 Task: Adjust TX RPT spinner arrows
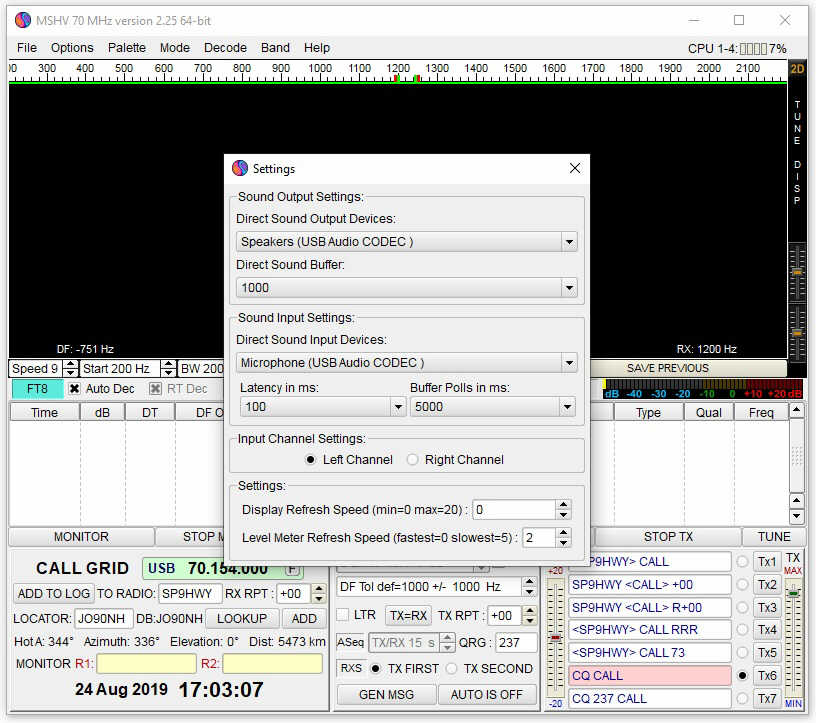[529, 616]
